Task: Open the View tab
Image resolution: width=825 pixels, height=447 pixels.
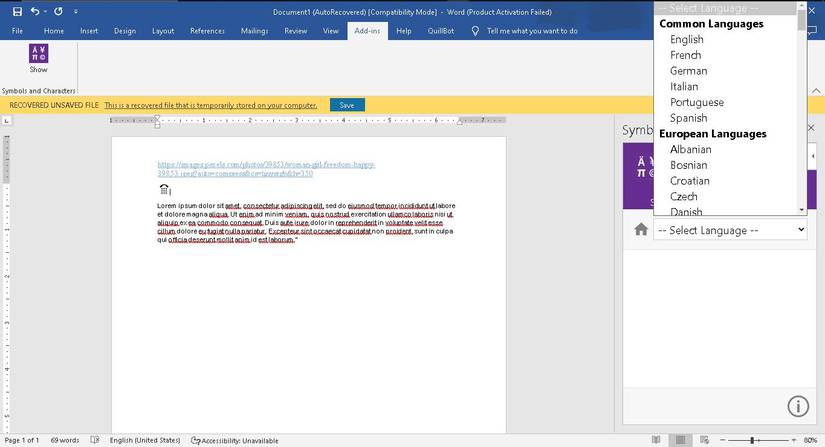Action: [330, 31]
